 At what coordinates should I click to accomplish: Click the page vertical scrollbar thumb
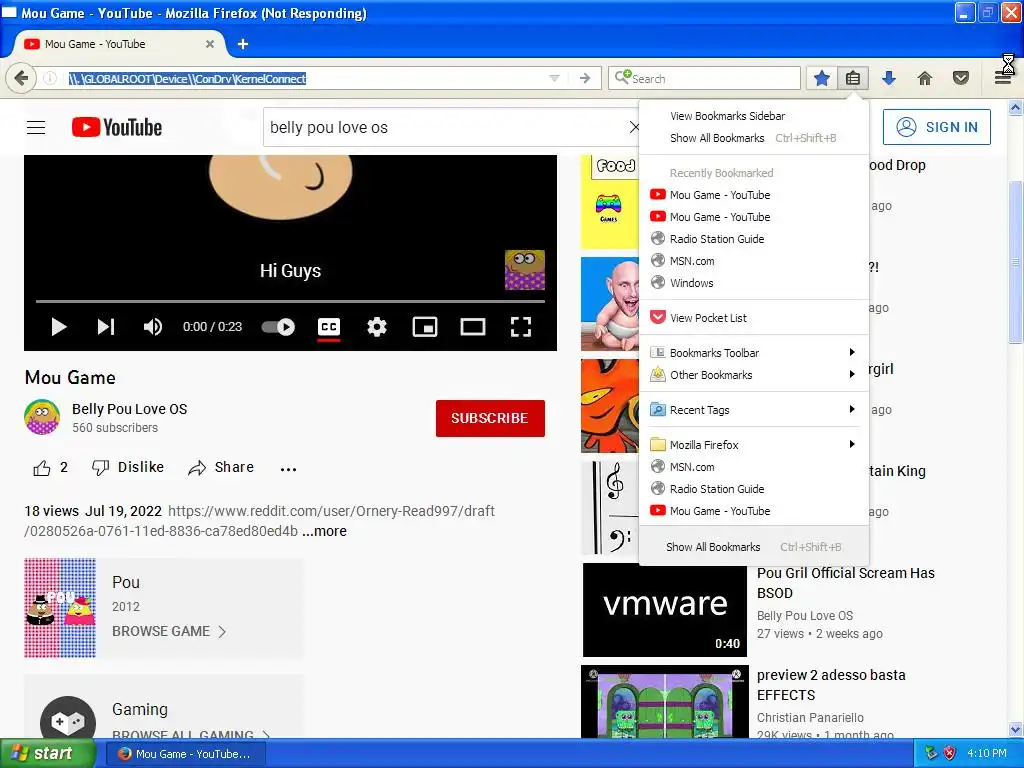click(x=1016, y=261)
